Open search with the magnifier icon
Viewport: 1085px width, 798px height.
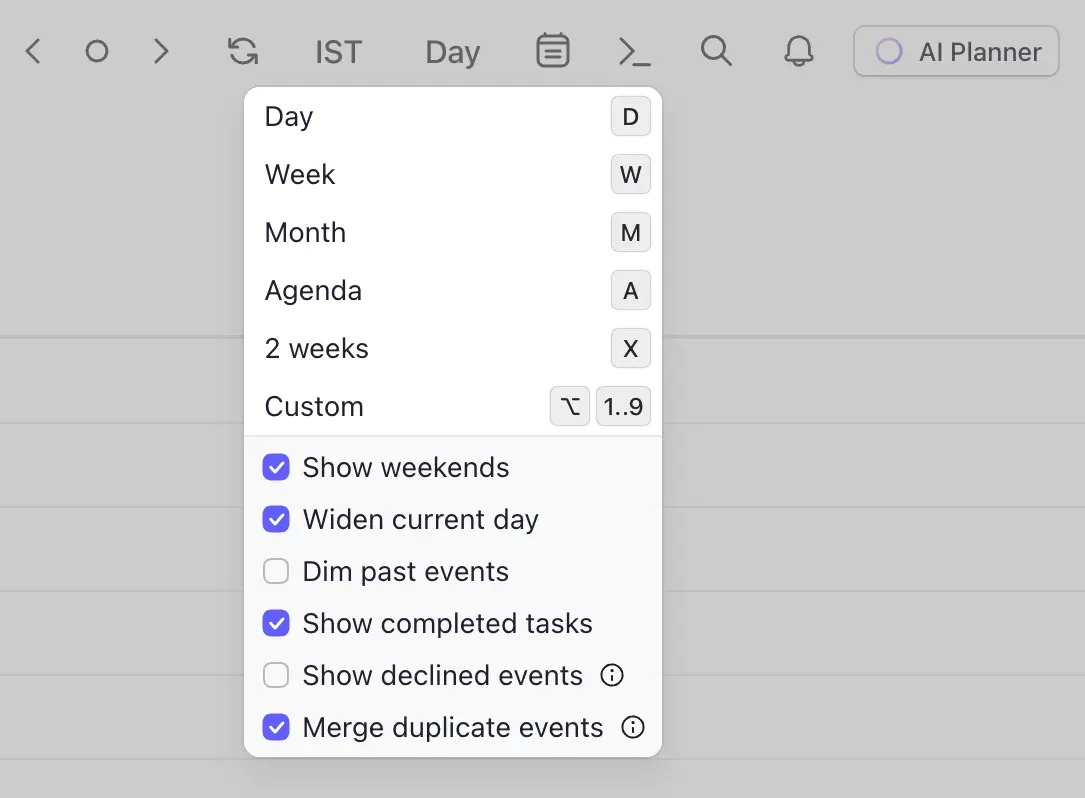716,51
